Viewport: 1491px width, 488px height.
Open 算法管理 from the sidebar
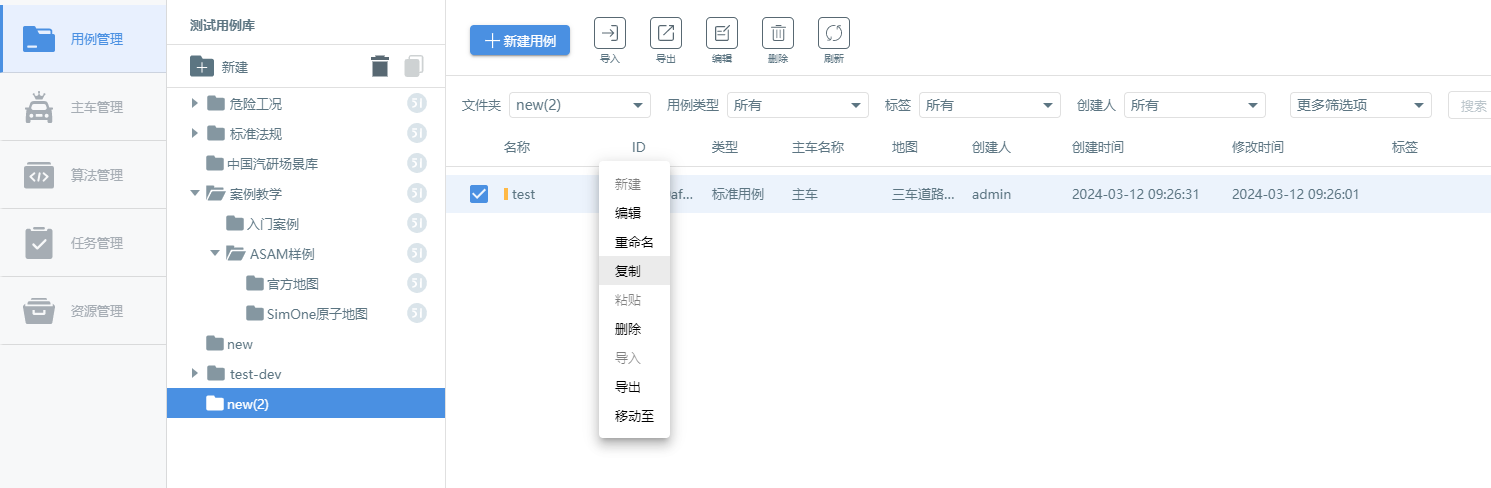coord(82,175)
